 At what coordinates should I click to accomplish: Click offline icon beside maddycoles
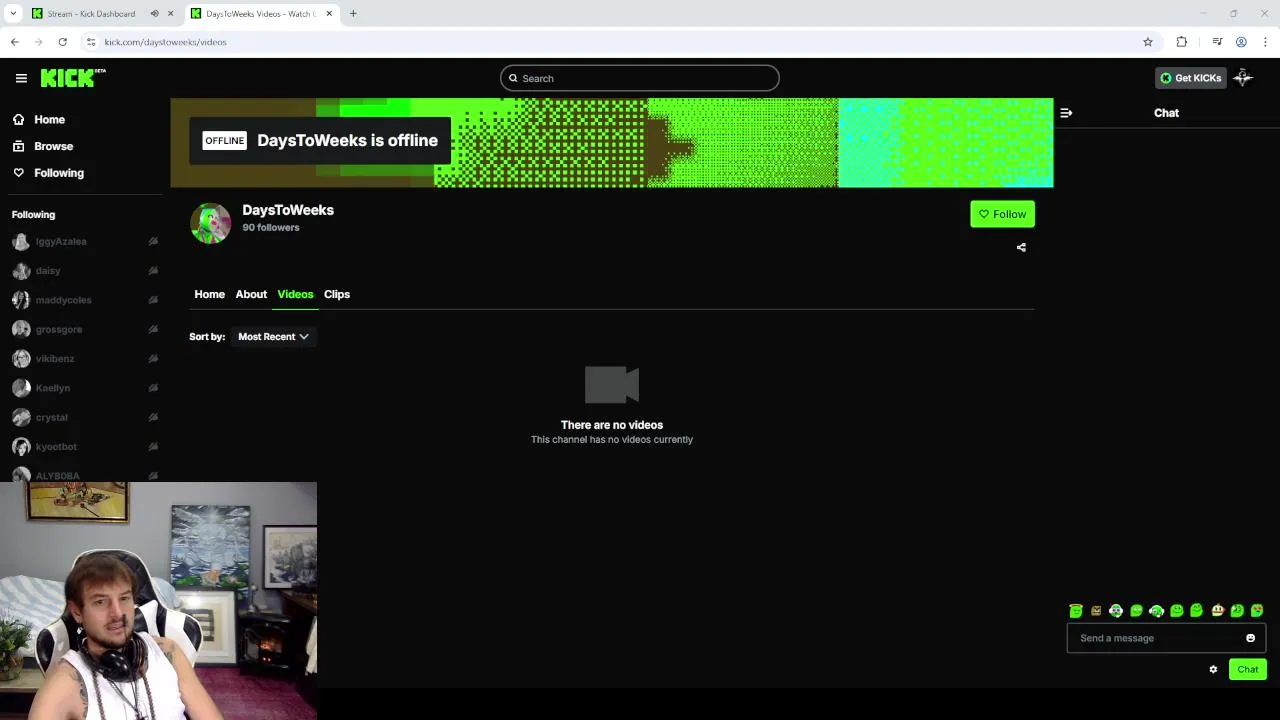(x=153, y=300)
